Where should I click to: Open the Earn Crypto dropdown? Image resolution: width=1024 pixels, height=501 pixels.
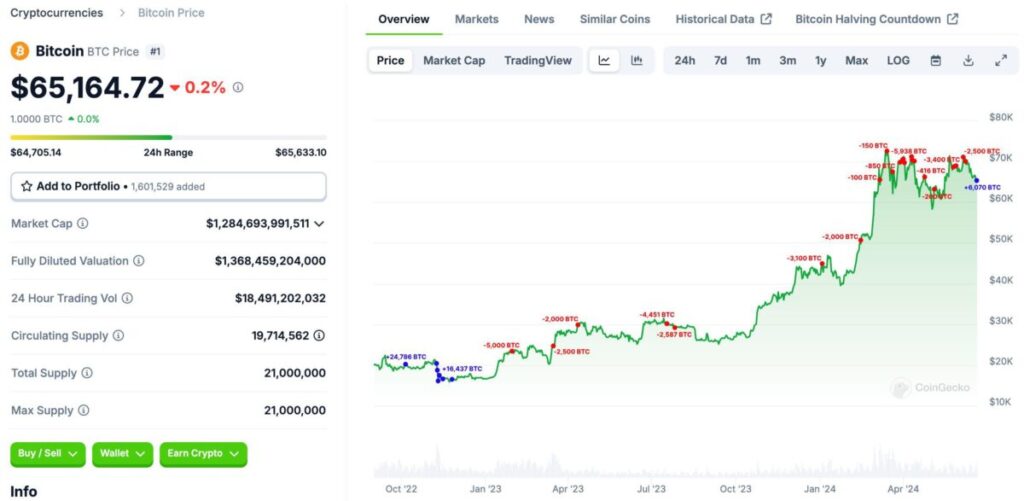pyautogui.click(x=203, y=454)
